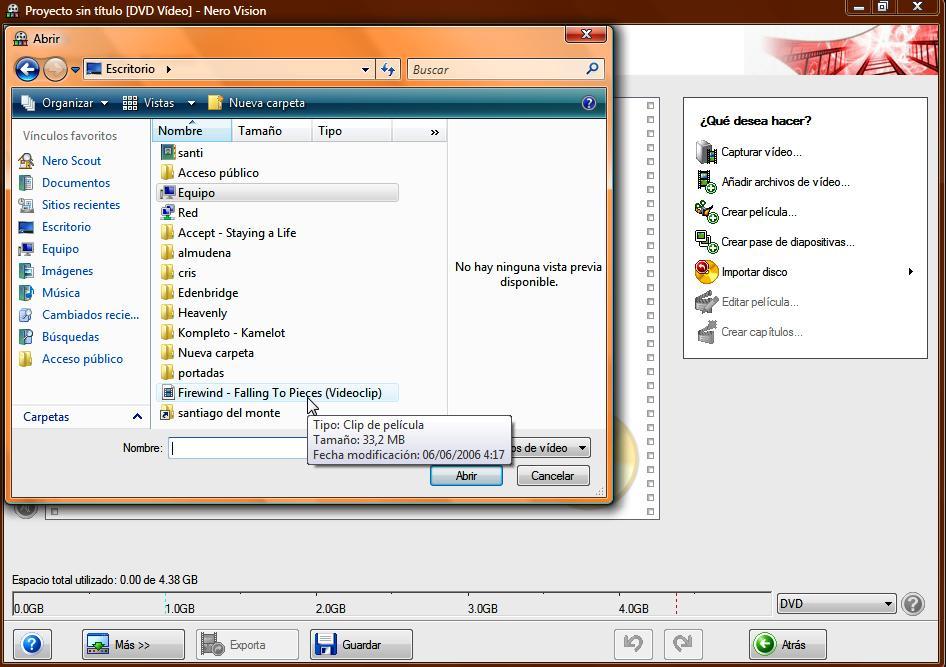Click the help button at bottom left
946x667 pixels.
pos(32,645)
